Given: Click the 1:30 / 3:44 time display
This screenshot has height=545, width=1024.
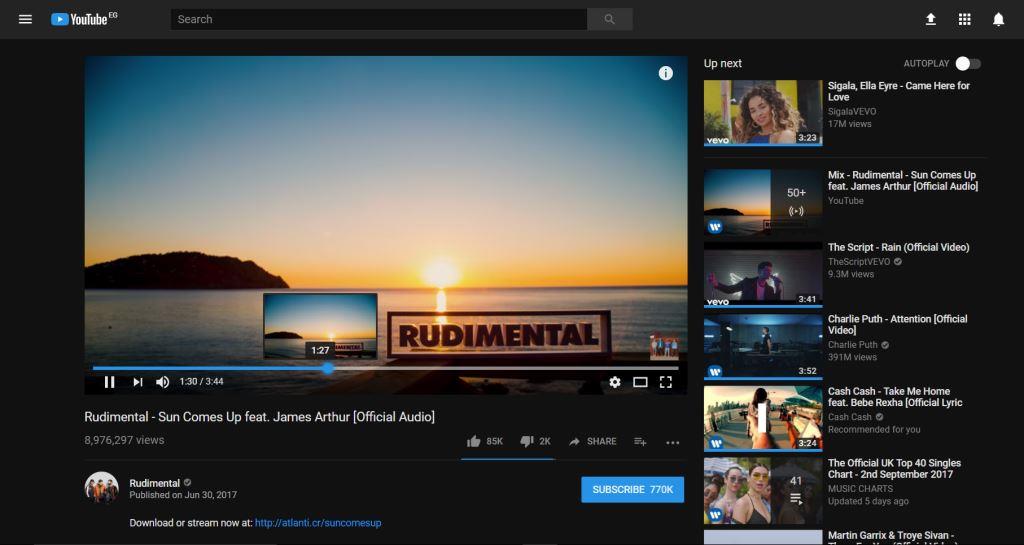Looking at the screenshot, I should [201, 382].
